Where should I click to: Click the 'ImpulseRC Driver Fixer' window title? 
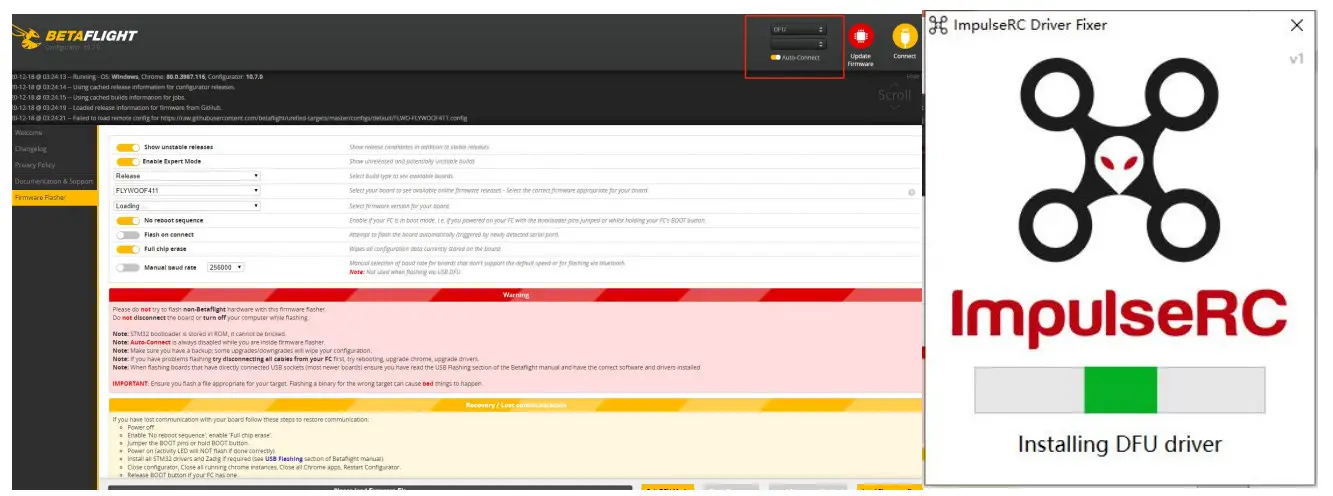(x=1030, y=25)
